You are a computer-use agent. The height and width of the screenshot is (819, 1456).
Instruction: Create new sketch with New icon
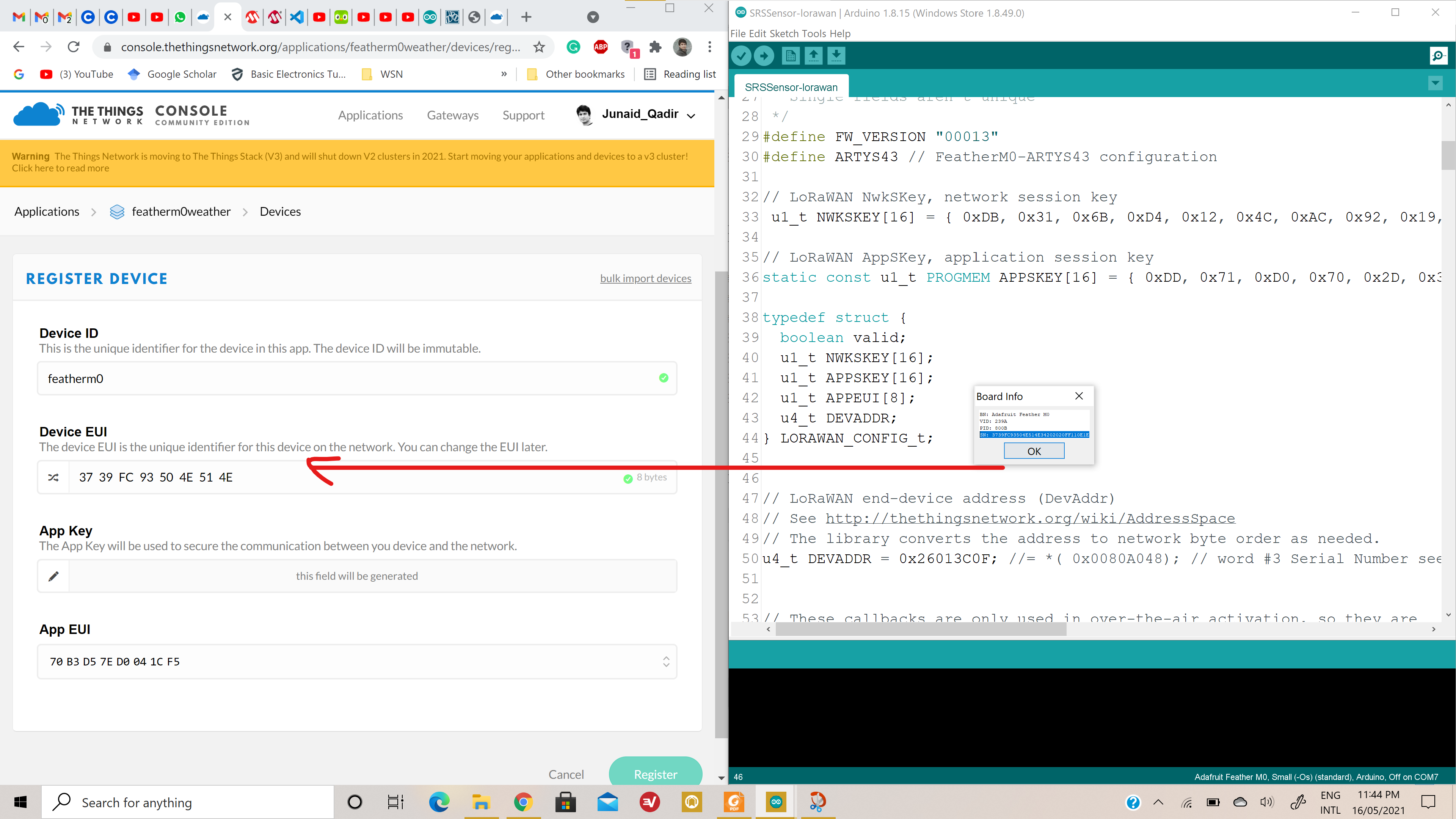click(791, 55)
